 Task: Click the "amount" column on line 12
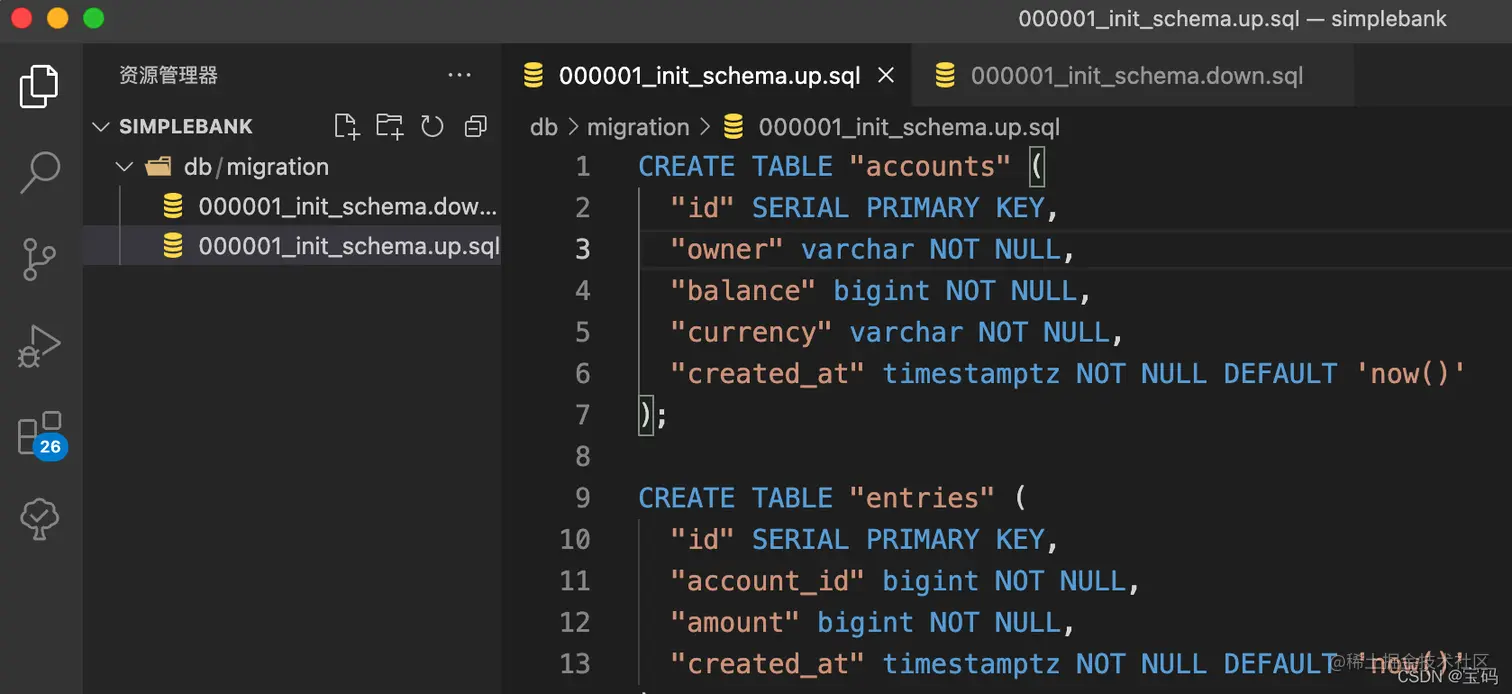tap(736, 622)
